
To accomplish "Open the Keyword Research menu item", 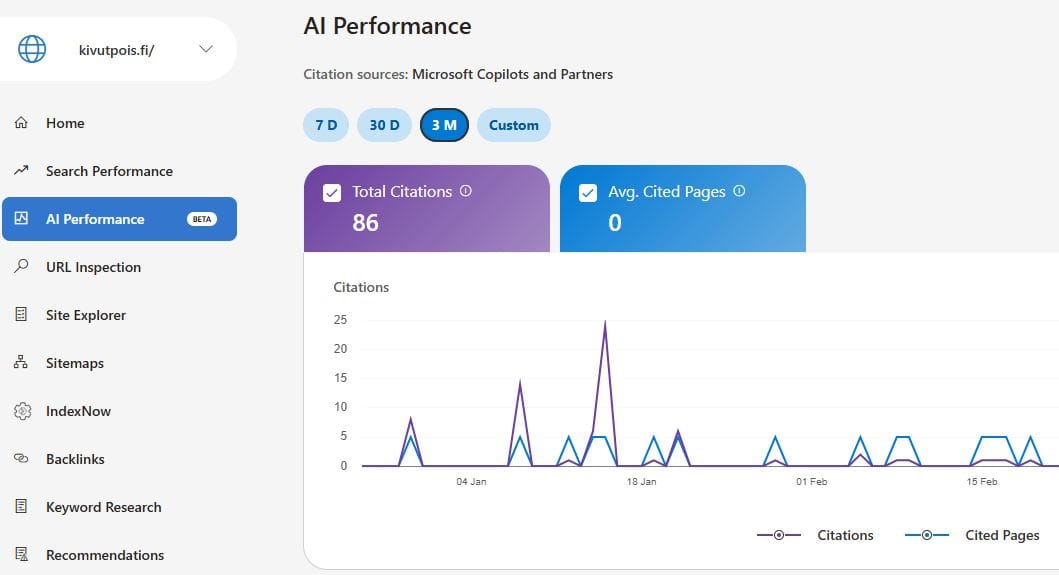I will point(103,507).
